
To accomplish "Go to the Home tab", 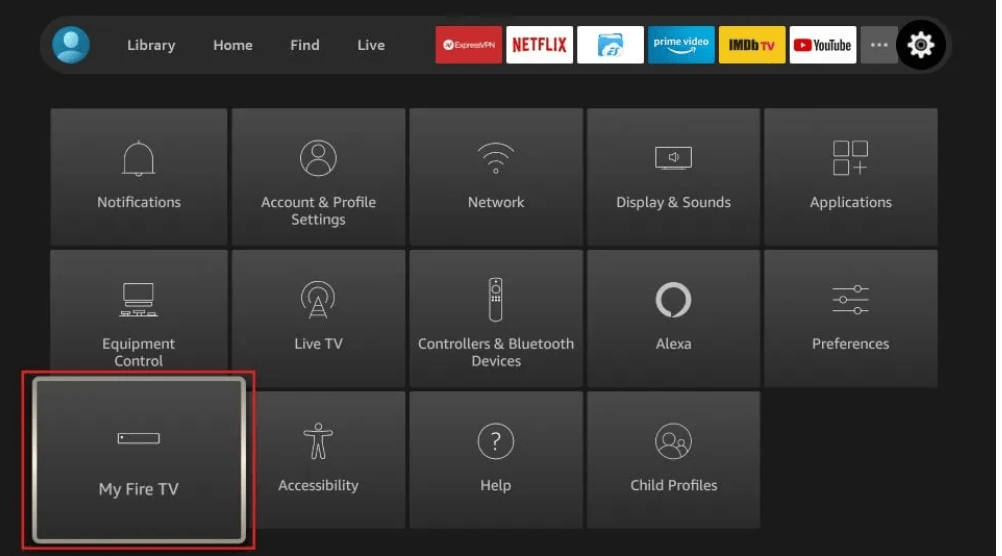I will coord(232,45).
